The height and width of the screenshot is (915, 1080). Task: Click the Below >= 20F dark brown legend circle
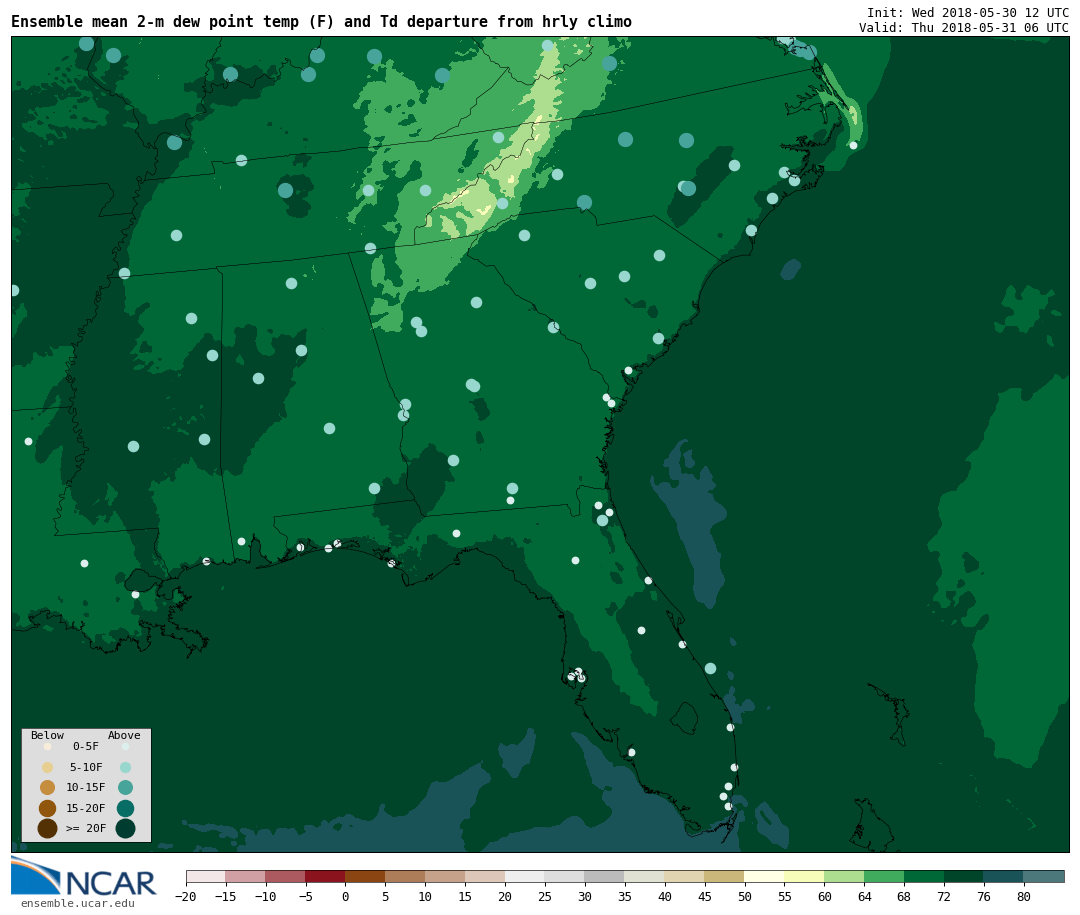click(x=48, y=828)
